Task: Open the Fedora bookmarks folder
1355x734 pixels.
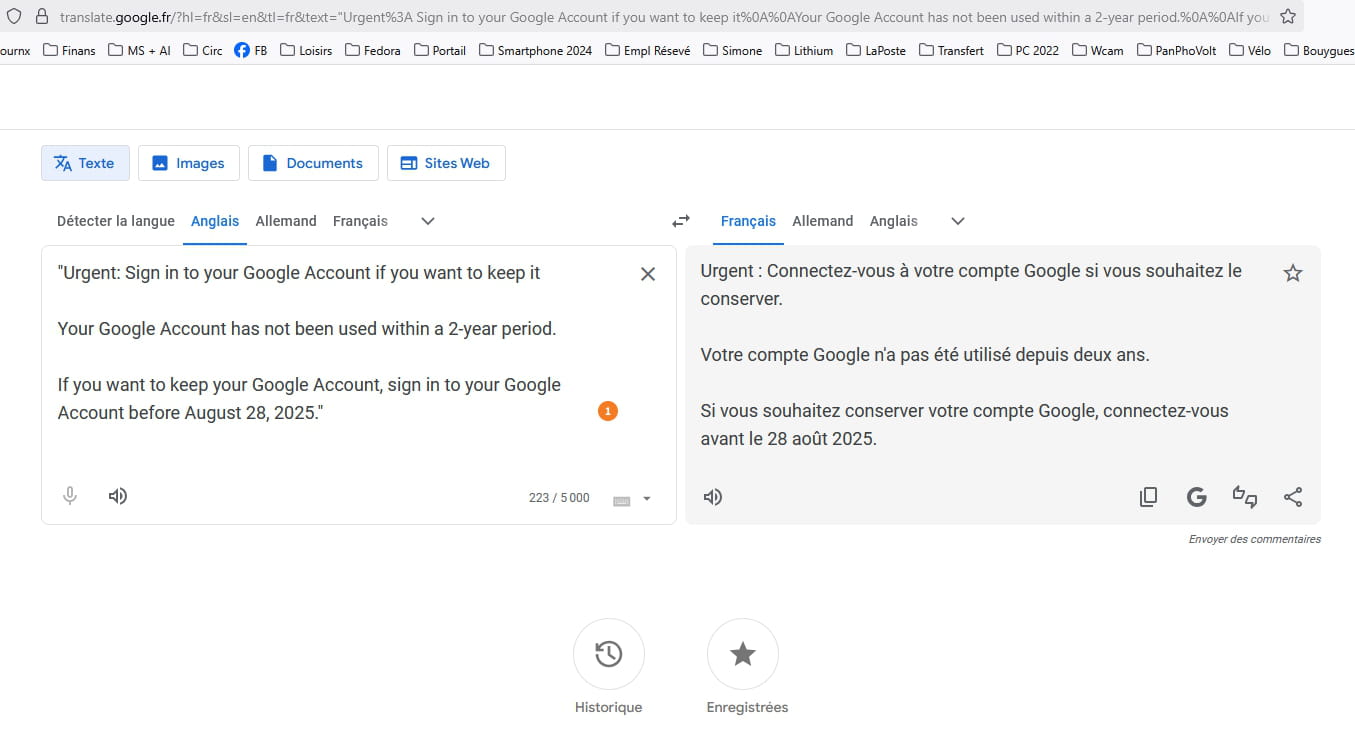Action: tap(373, 50)
